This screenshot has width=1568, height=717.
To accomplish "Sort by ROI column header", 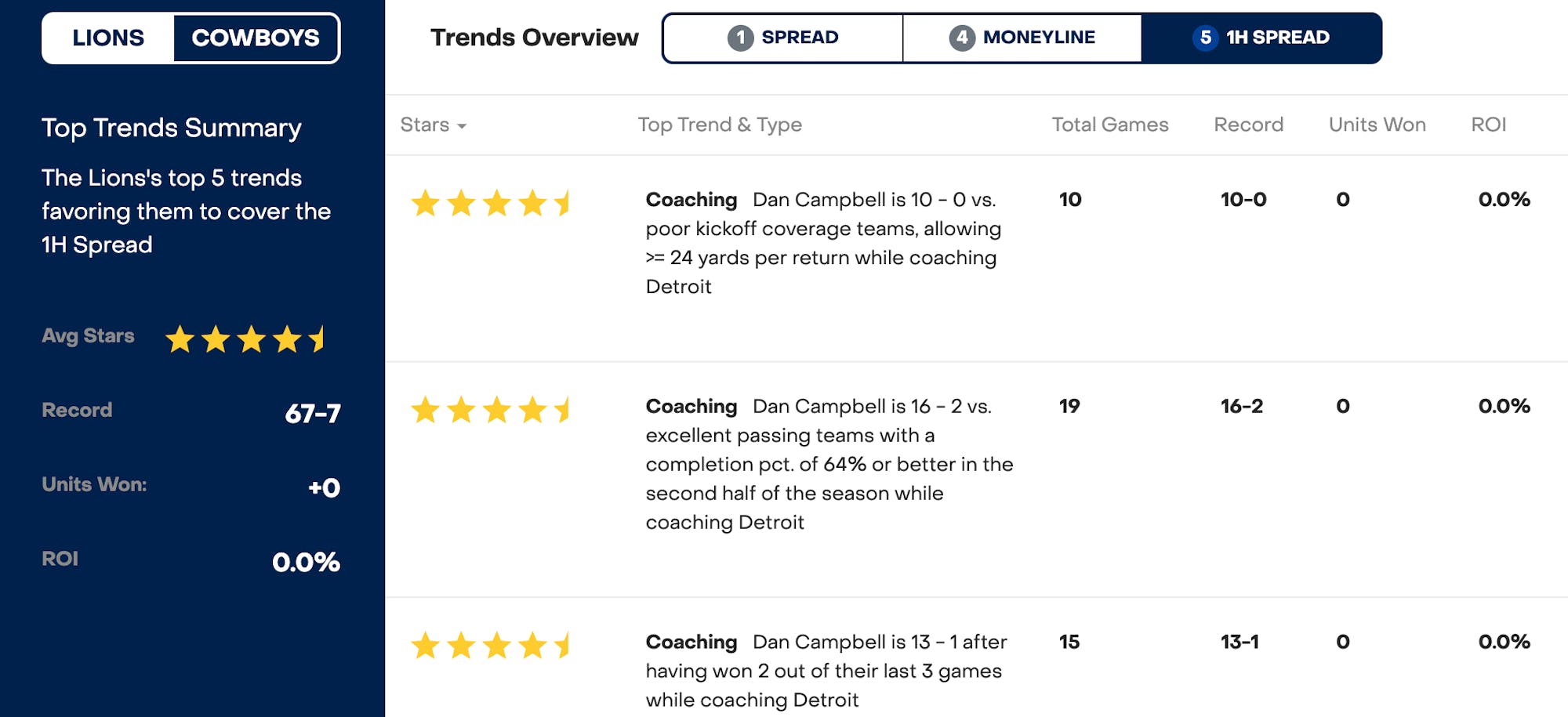I will [x=1488, y=125].
